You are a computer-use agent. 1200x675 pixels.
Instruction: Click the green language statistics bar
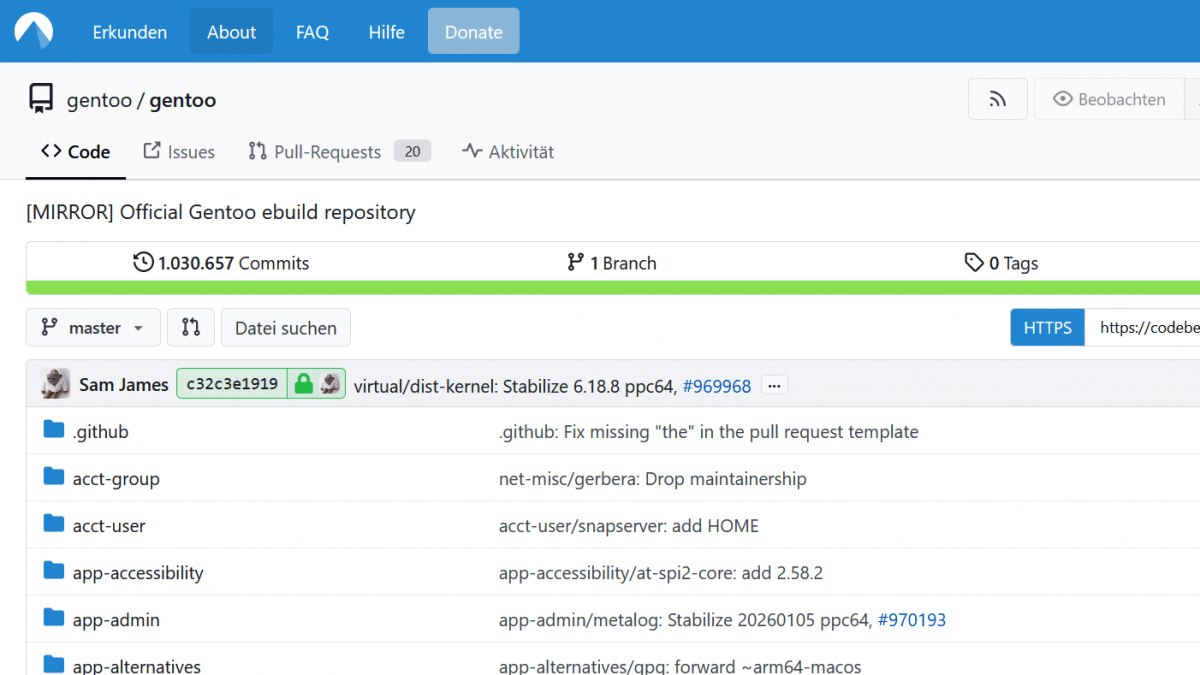coord(600,288)
